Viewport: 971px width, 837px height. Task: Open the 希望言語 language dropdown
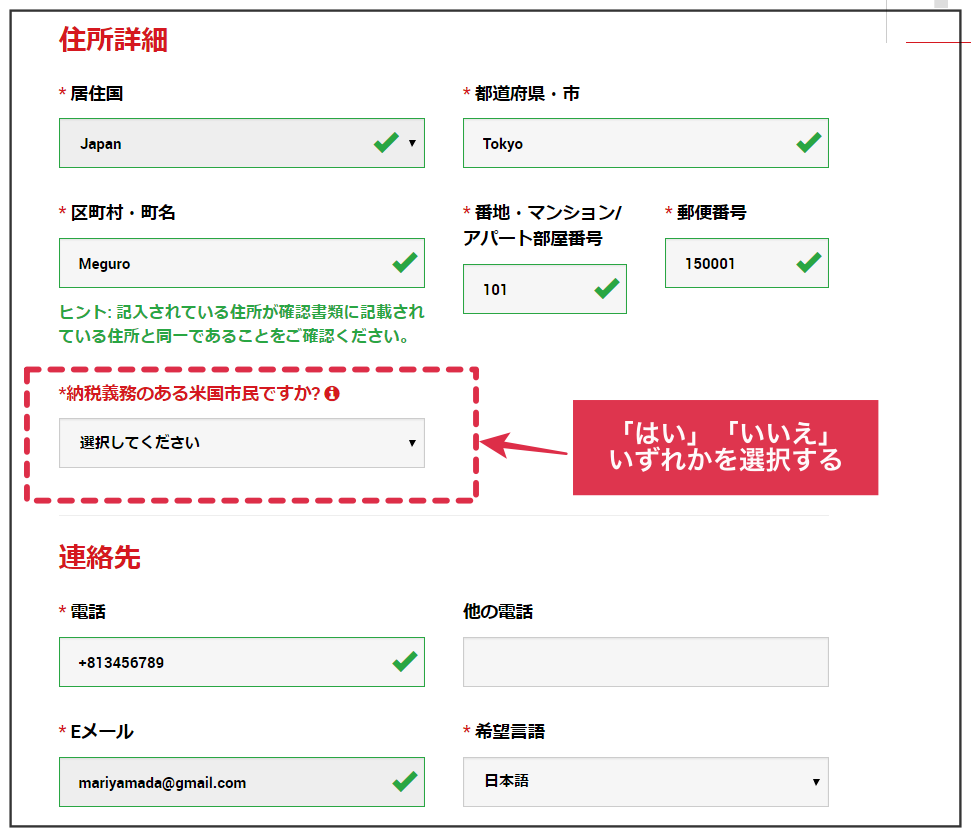[x=645, y=782]
